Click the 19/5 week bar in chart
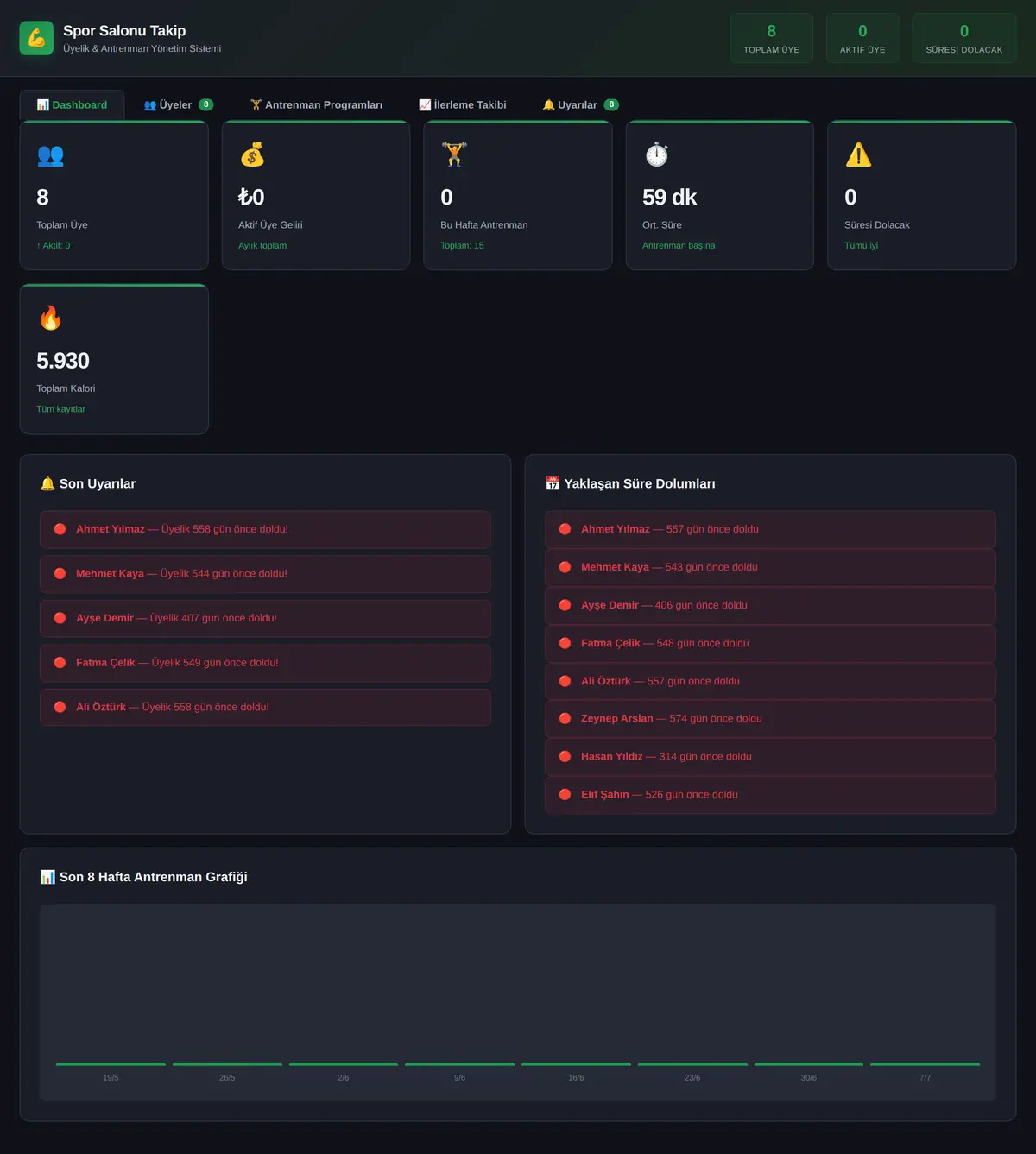Image resolution: width=1036 pixels, height=1154 pixels. [x=111, y=1064]
